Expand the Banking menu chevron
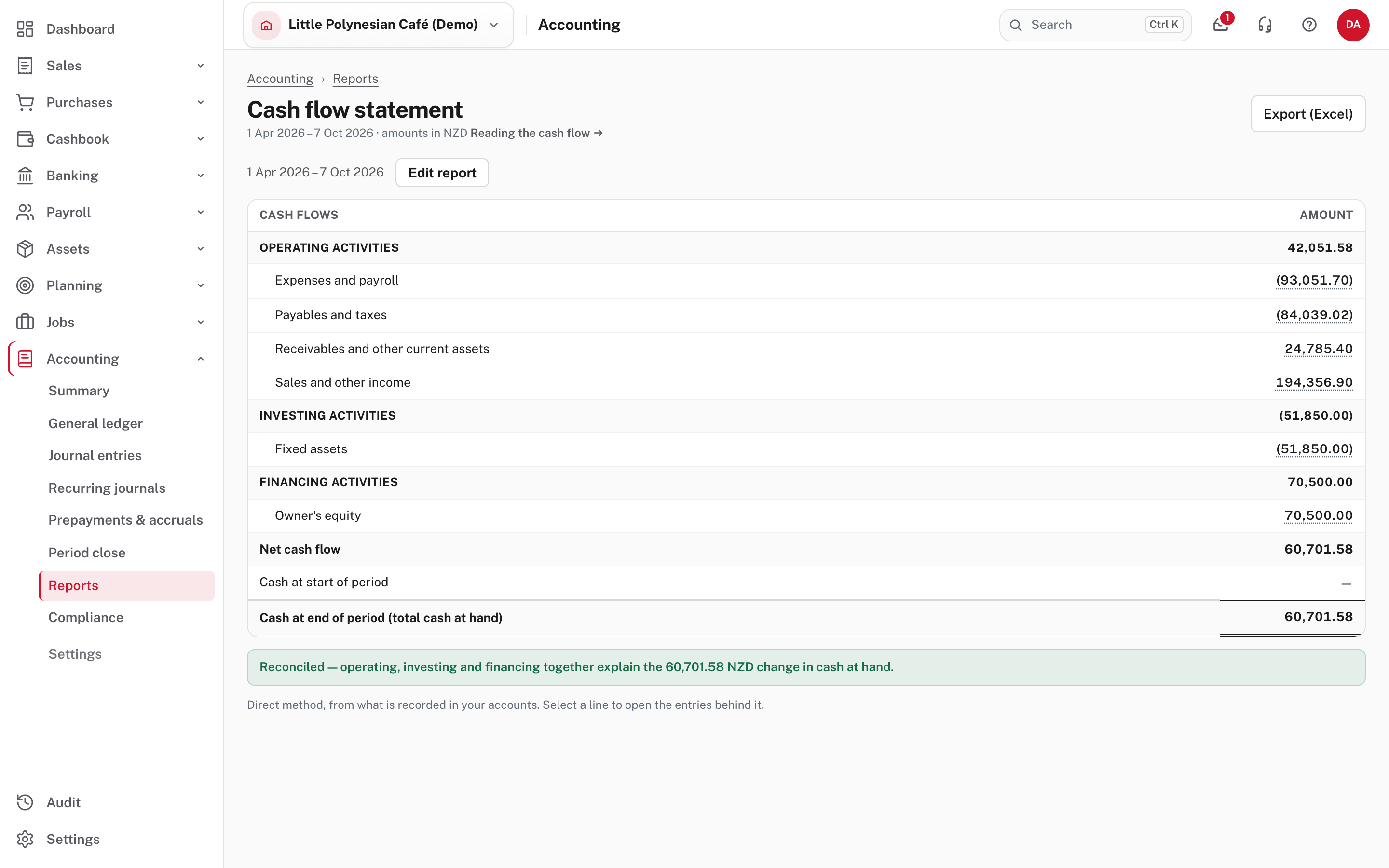 tap(200, 176)
